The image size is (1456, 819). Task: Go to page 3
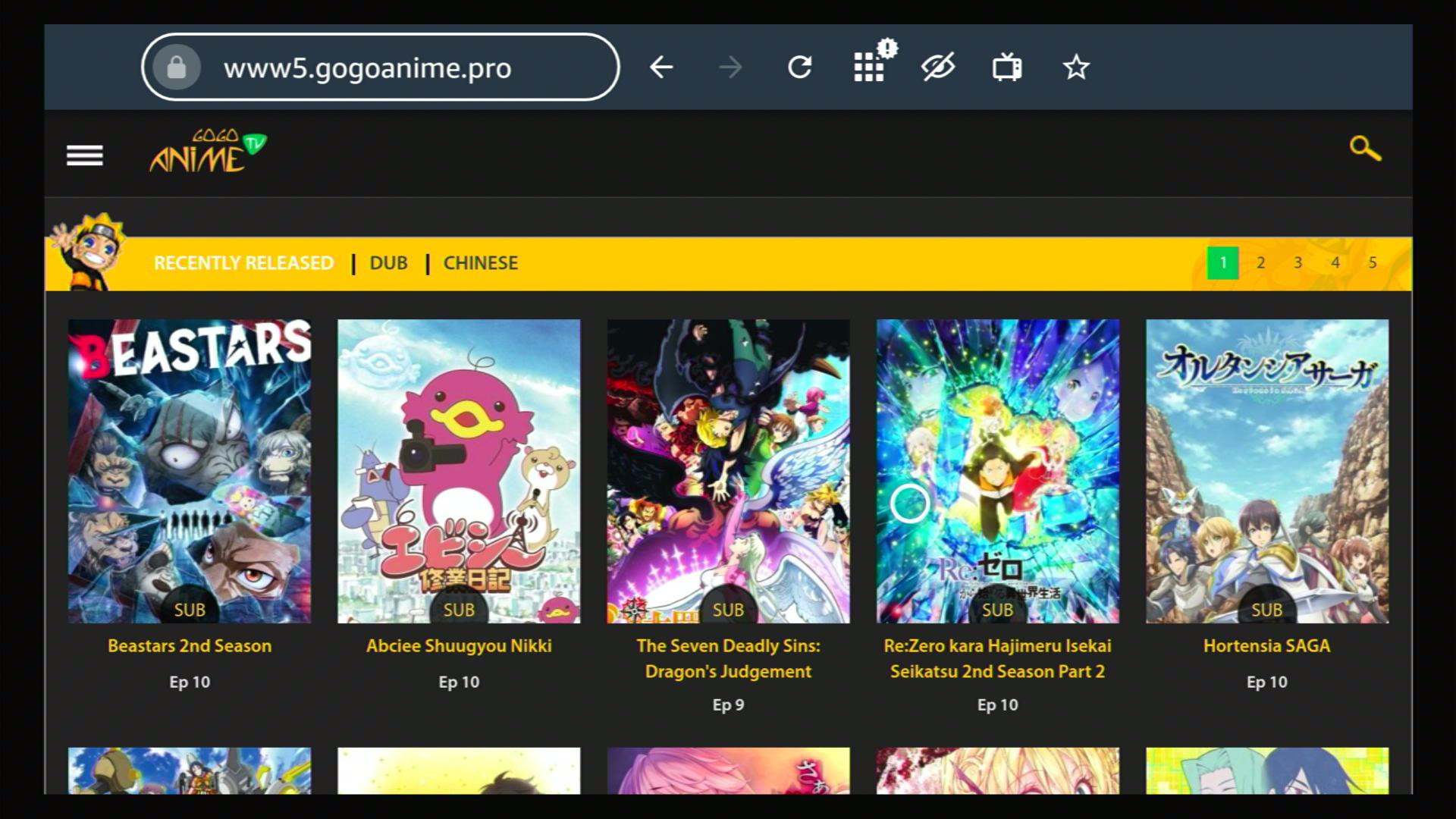[x=1298, y=263]
